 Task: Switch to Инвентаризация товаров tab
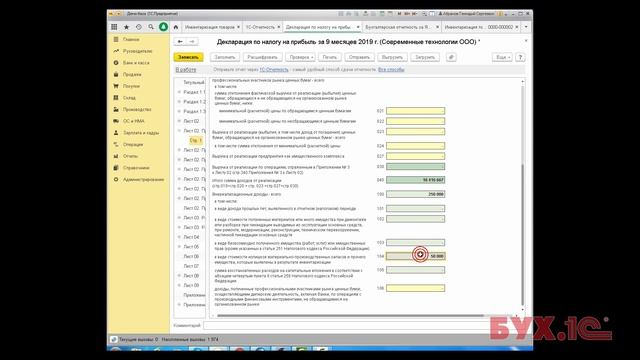[x=209, y=27]
